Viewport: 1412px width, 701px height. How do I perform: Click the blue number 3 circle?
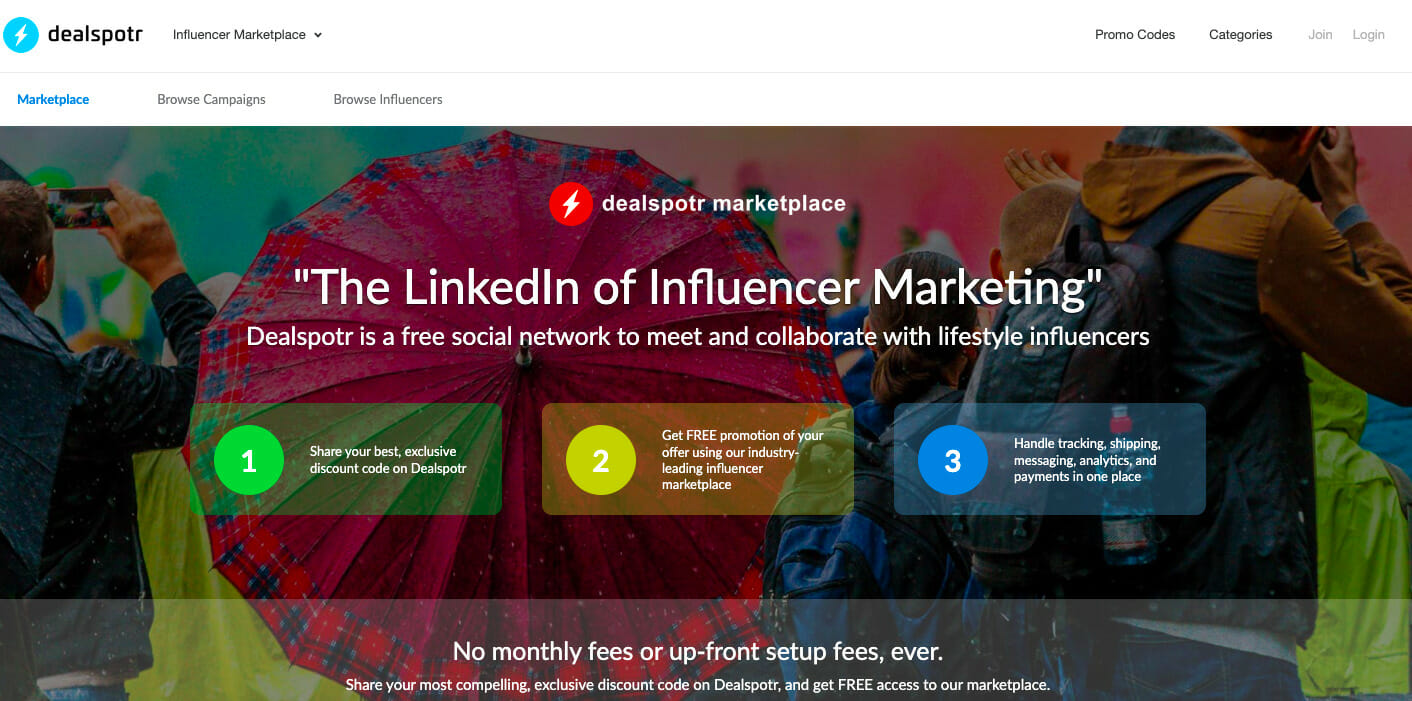point(953,460)
